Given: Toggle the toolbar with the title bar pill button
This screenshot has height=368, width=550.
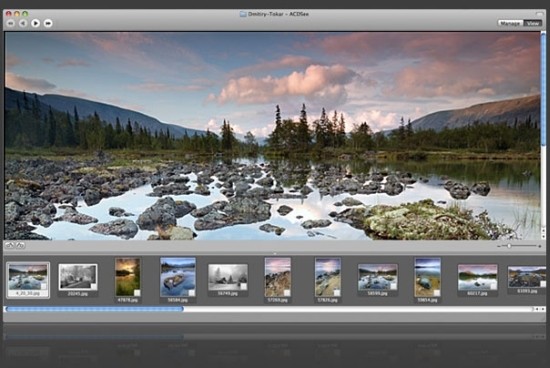Looking at the screenshot, I should (539, 14).
